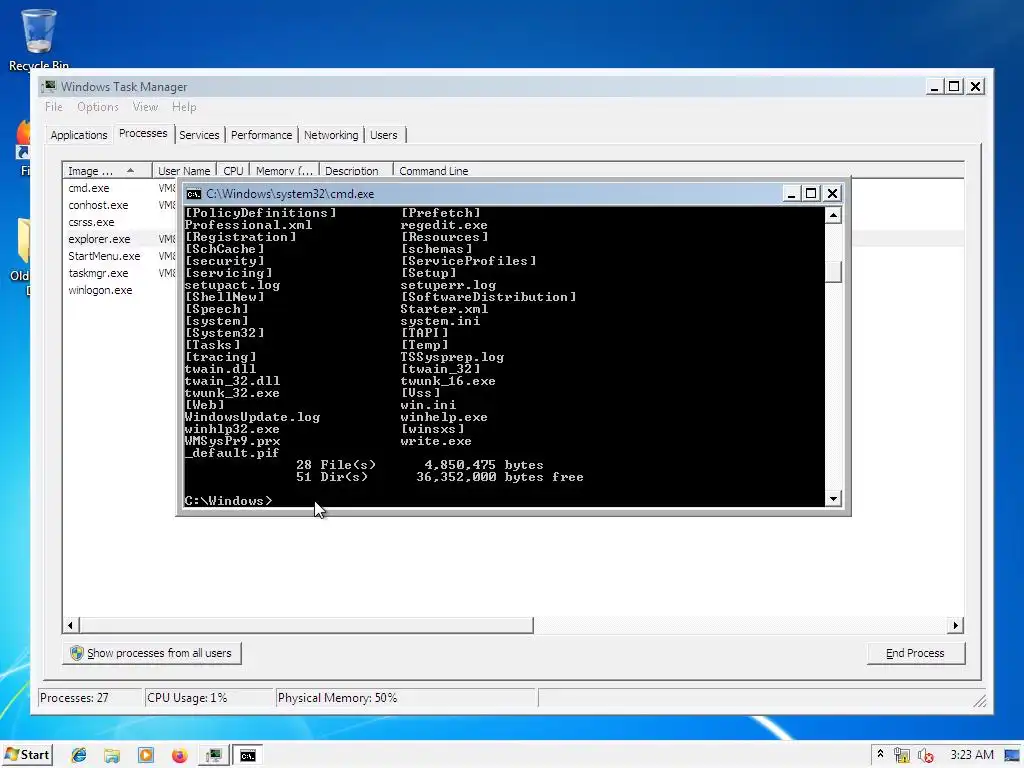
Task: Click the Physical Memory: 50% status entry
Action: tap(406, 697)
